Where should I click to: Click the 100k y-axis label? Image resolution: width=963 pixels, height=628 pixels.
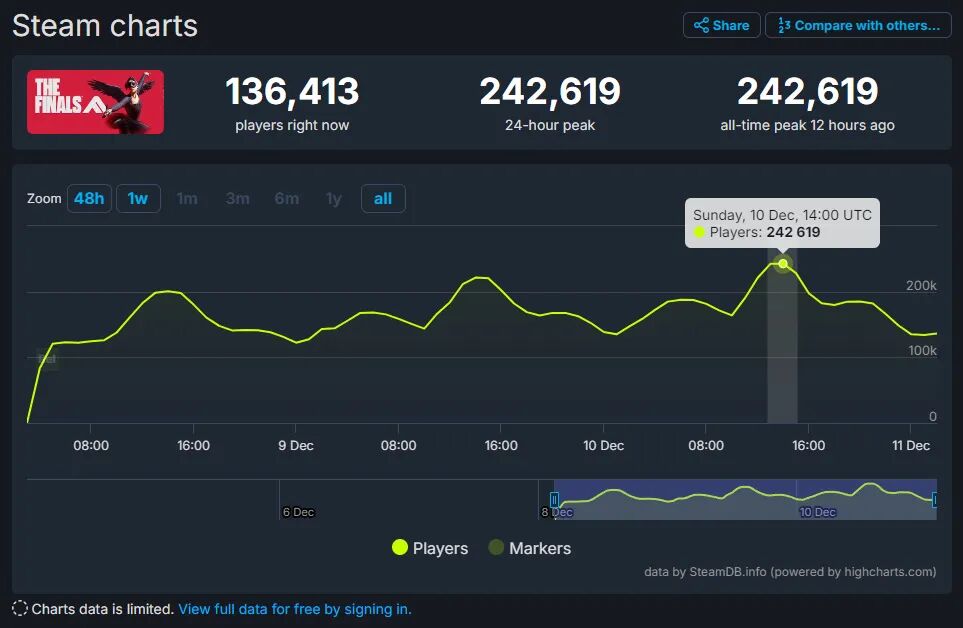922,350
